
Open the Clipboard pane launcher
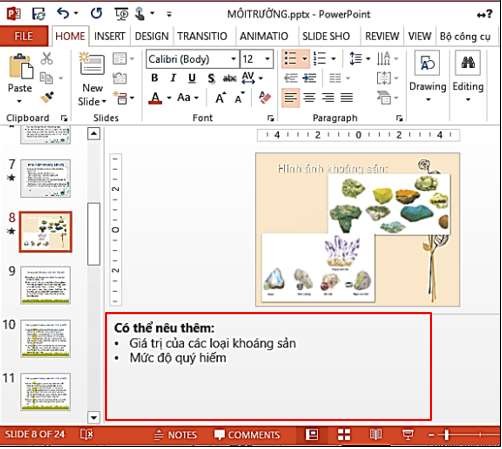(x=64, y=118)
